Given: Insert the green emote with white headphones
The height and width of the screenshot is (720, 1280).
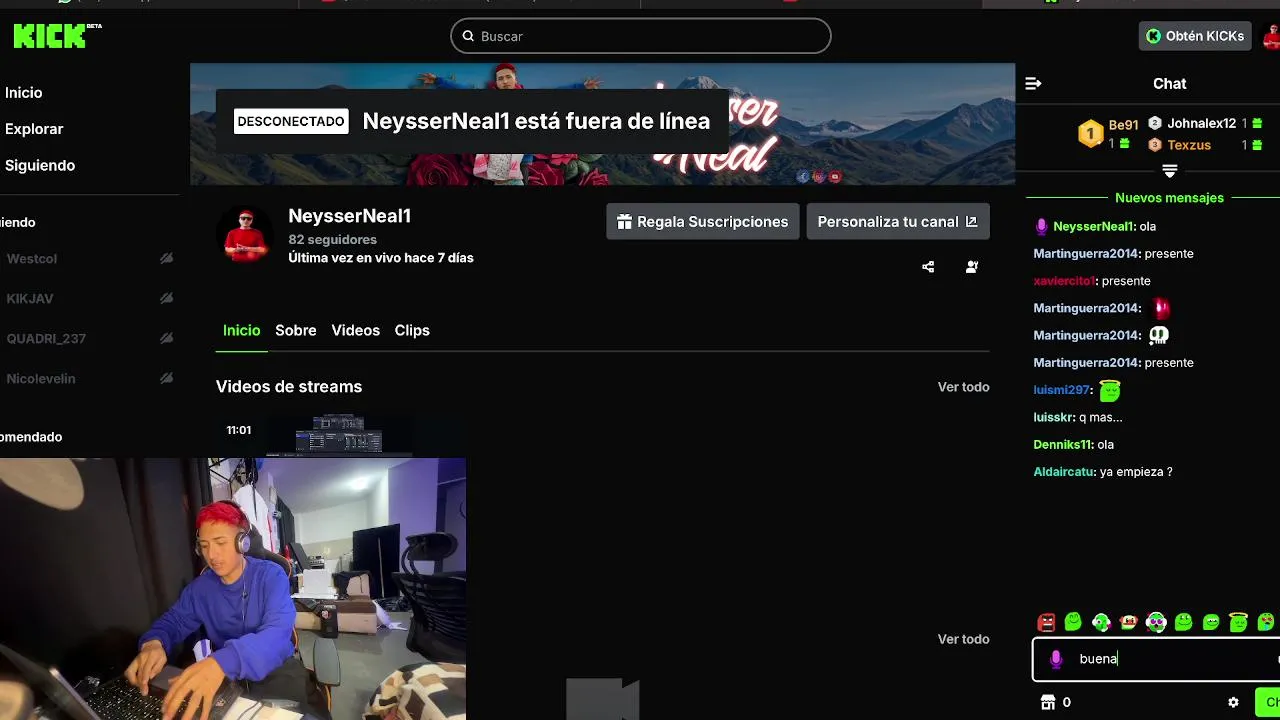Looking at the screenshot, I should coord(1101,622).
